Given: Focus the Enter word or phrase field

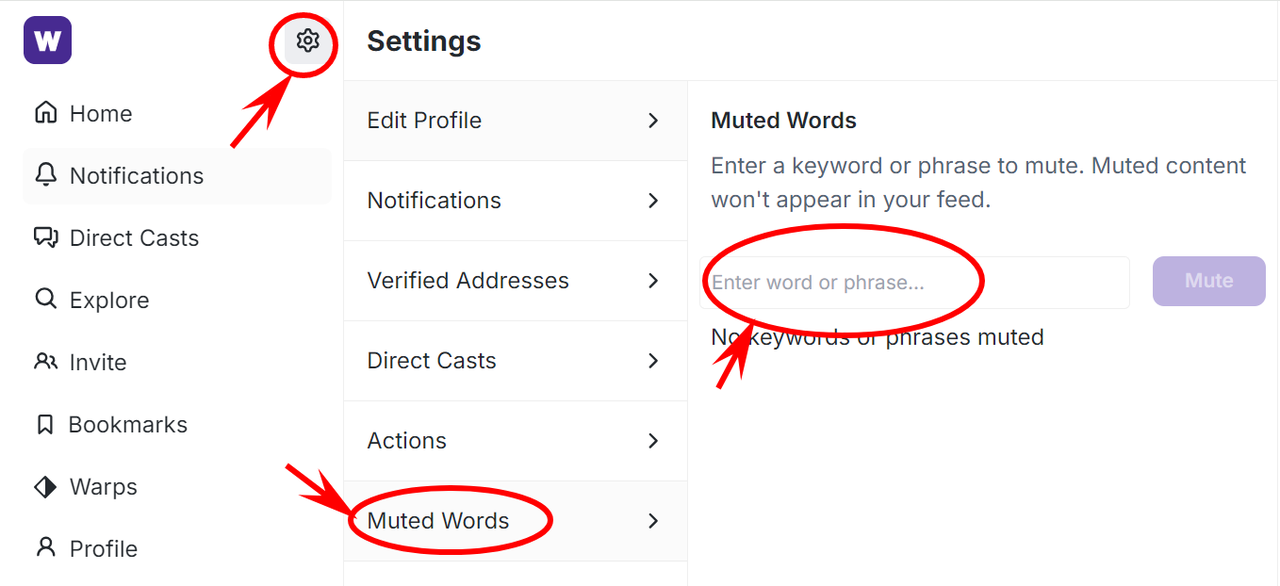Looking at the screenshot, I should point(915,283).
